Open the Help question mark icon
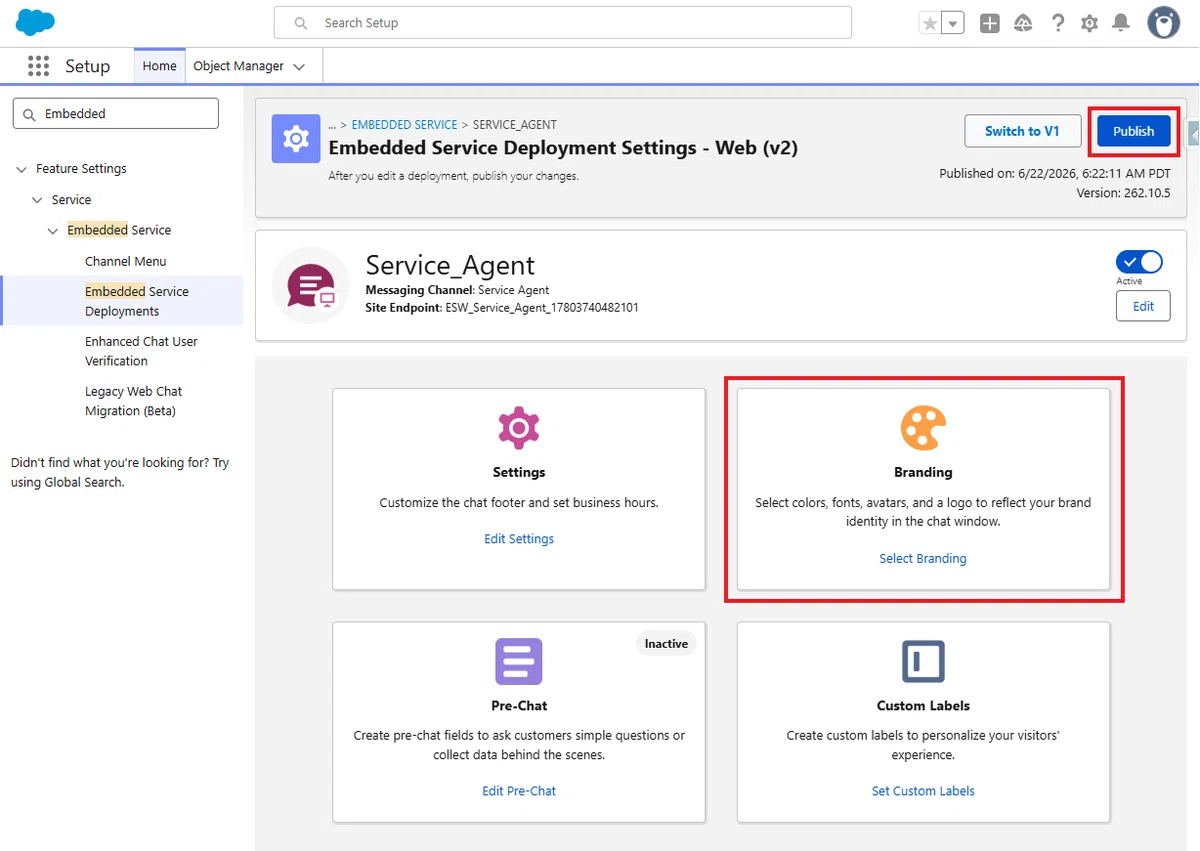 [1057, 23]
